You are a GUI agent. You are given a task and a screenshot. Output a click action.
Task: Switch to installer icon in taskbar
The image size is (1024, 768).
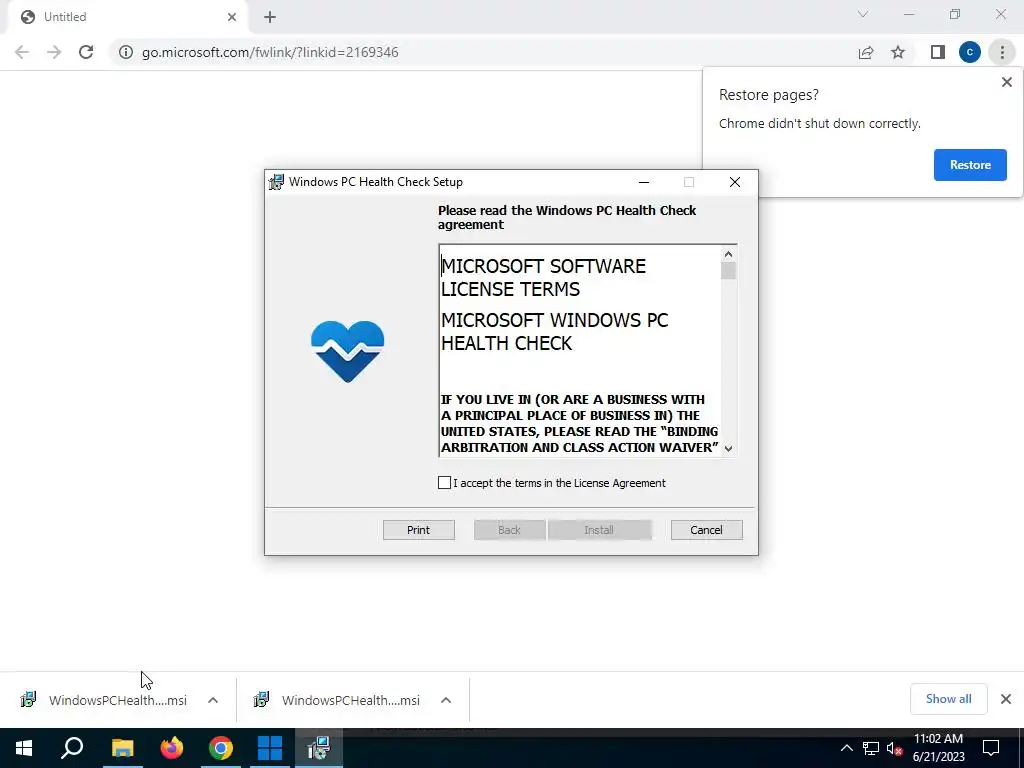click(x=319, y=748)
